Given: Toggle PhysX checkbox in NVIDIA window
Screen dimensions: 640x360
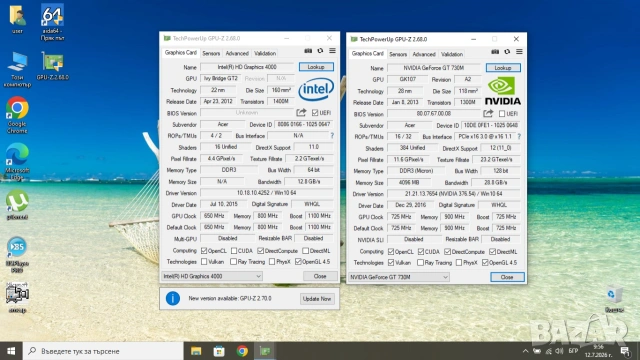Looking at the screenshot, I should 459,262.
